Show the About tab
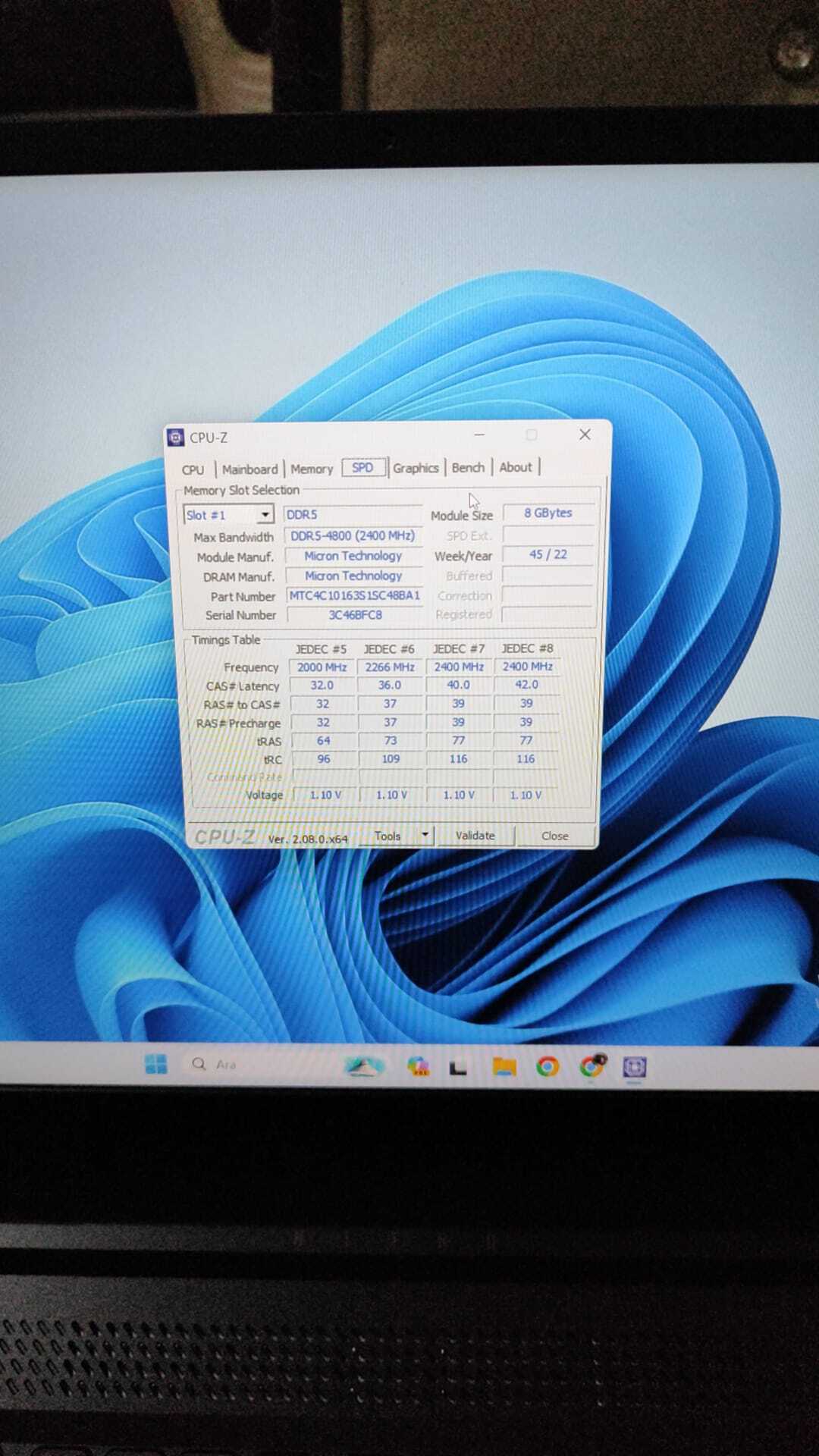 click(516, 467)
